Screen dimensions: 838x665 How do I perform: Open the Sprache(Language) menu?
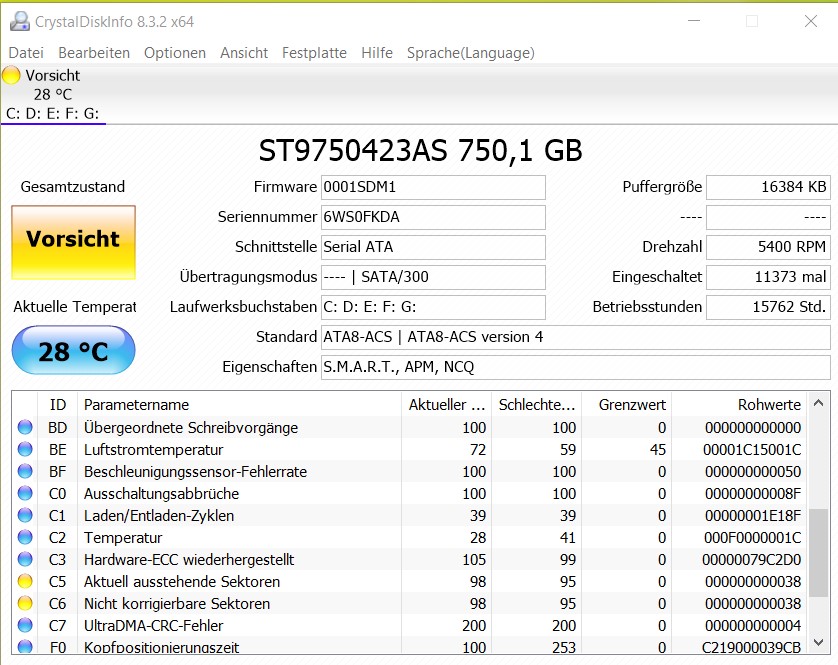[x=471, y=53]
